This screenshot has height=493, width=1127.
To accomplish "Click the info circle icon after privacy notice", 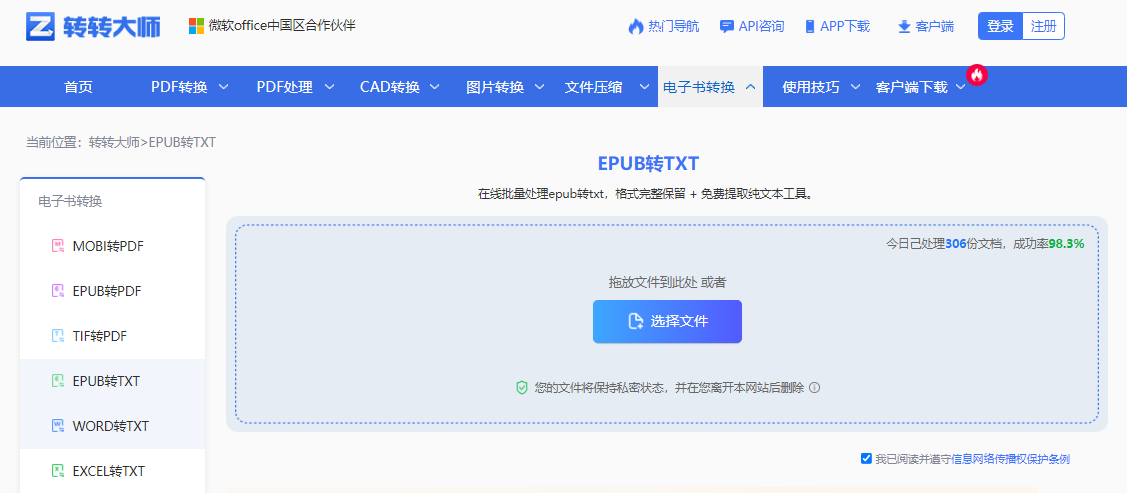I will [814, 387].
